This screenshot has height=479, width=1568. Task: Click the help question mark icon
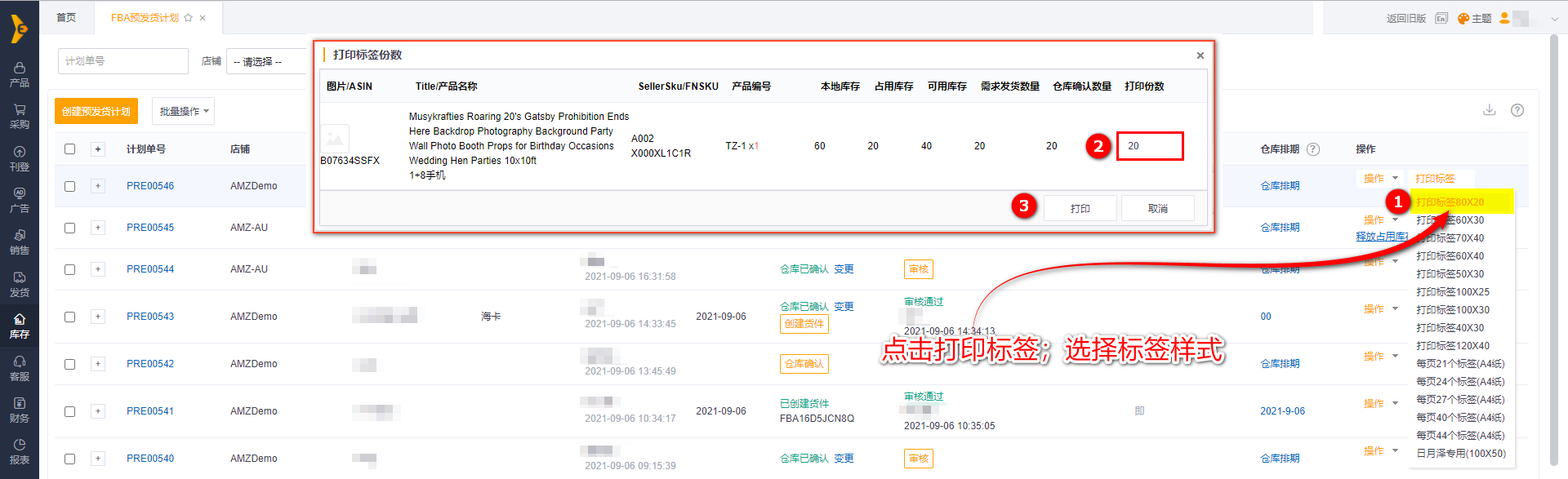1517,110
